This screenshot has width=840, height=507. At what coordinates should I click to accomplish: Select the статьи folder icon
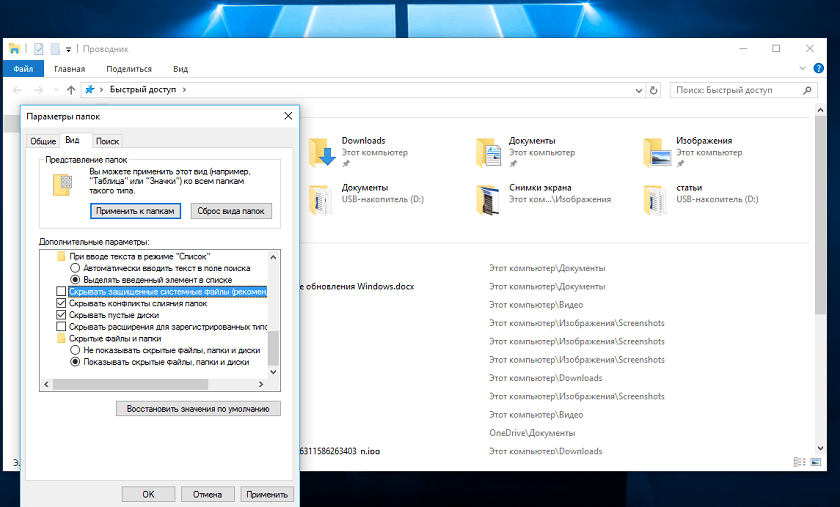(x=656, y=200)
